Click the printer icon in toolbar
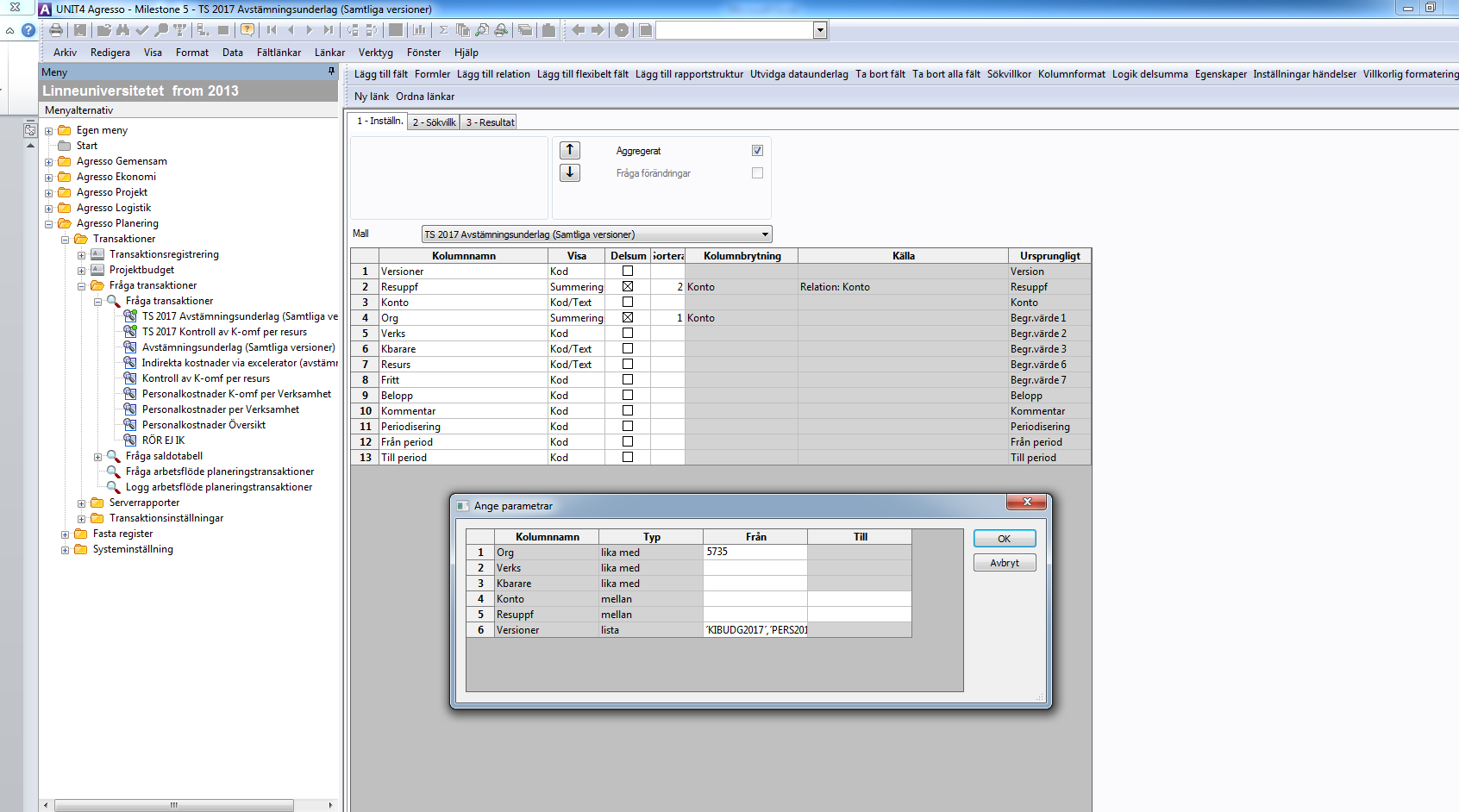 (56, 30)
